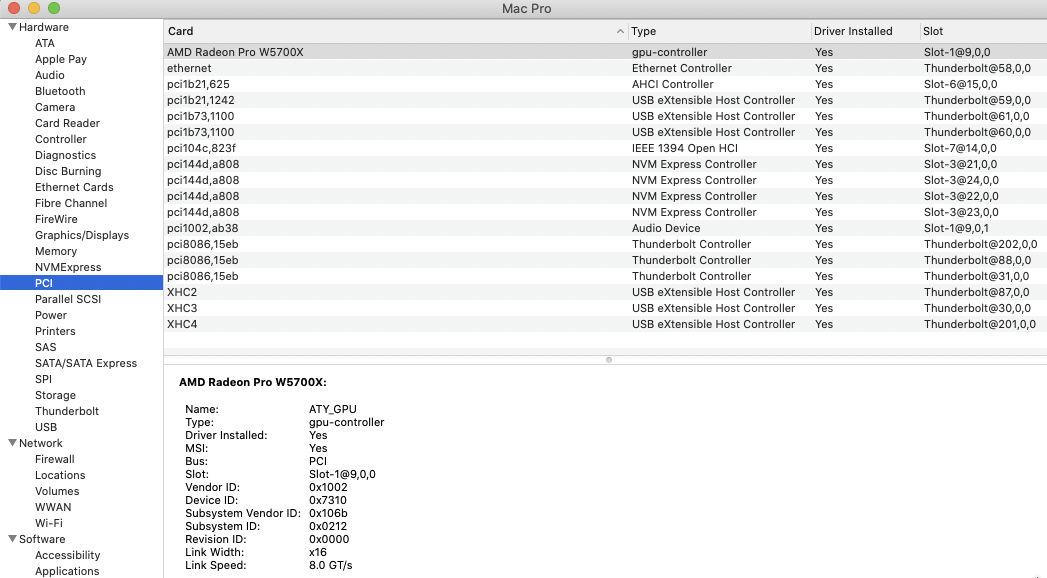This screenshot has width=1047, height=578.
Task: Select Apple Pay in the sidebar
Action: point(61,59)
